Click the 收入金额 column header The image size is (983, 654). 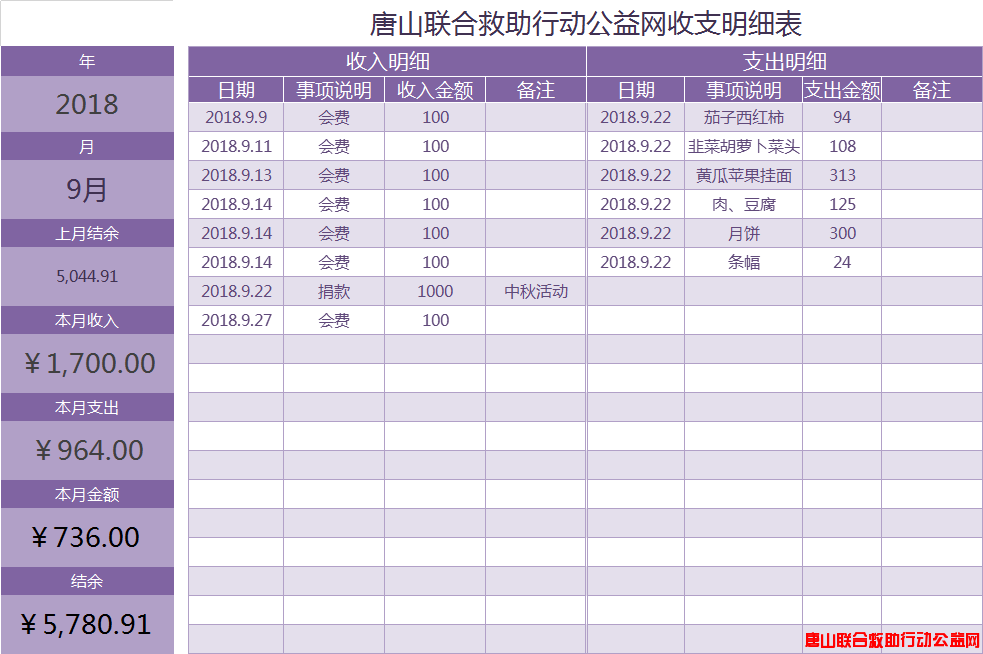click(x=435, y=90)
